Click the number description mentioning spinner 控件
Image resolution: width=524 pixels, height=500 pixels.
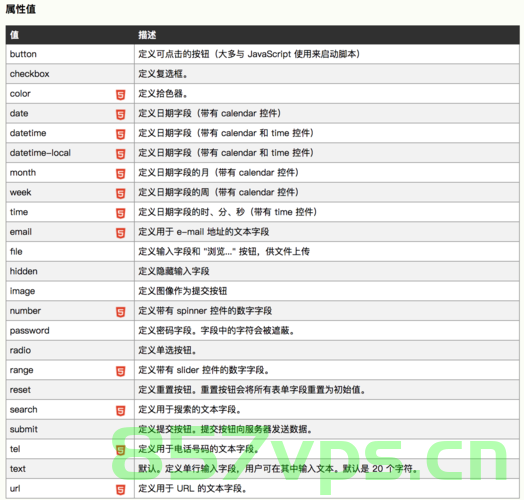pyautogui.click(x=205, y=310)
